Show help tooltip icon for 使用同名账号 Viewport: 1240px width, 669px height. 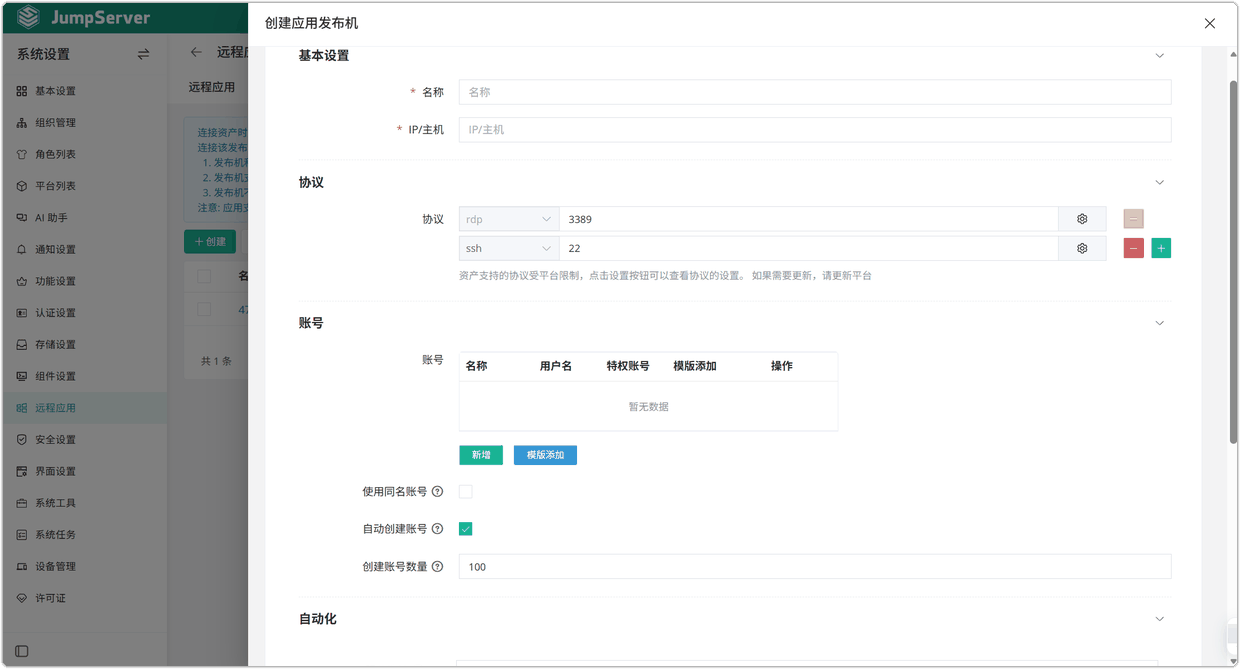pyautogui.click(x=437, y=492)
